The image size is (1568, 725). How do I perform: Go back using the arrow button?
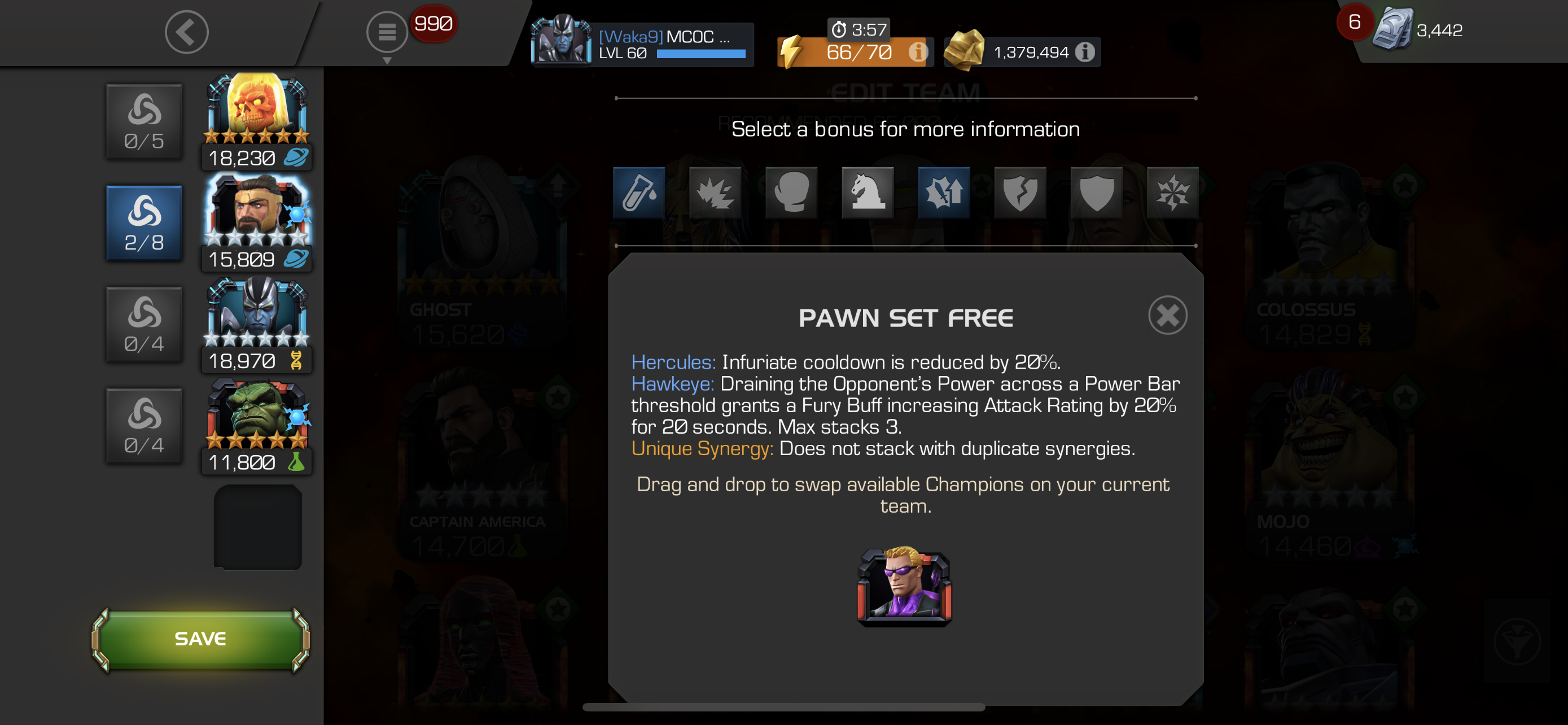click(x=187, y=32)
